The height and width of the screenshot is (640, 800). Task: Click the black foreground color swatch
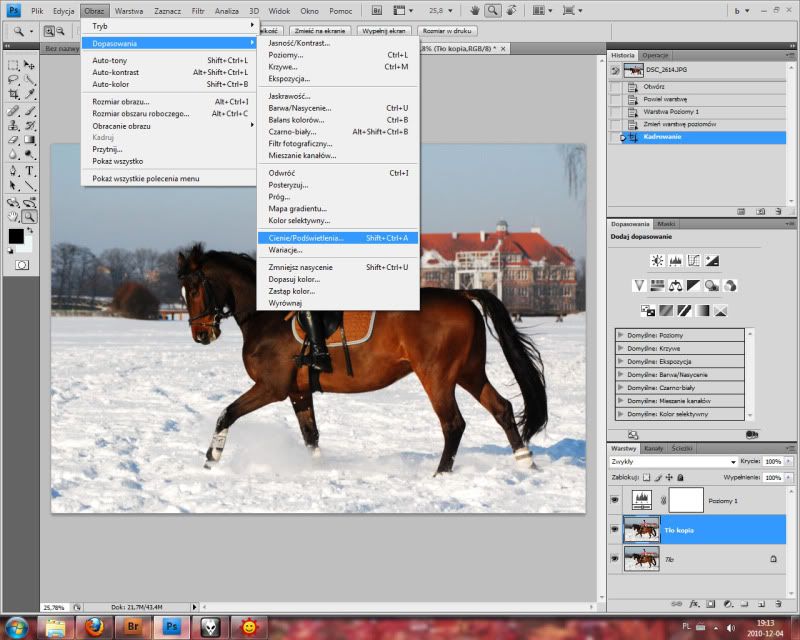coord(15,236)
